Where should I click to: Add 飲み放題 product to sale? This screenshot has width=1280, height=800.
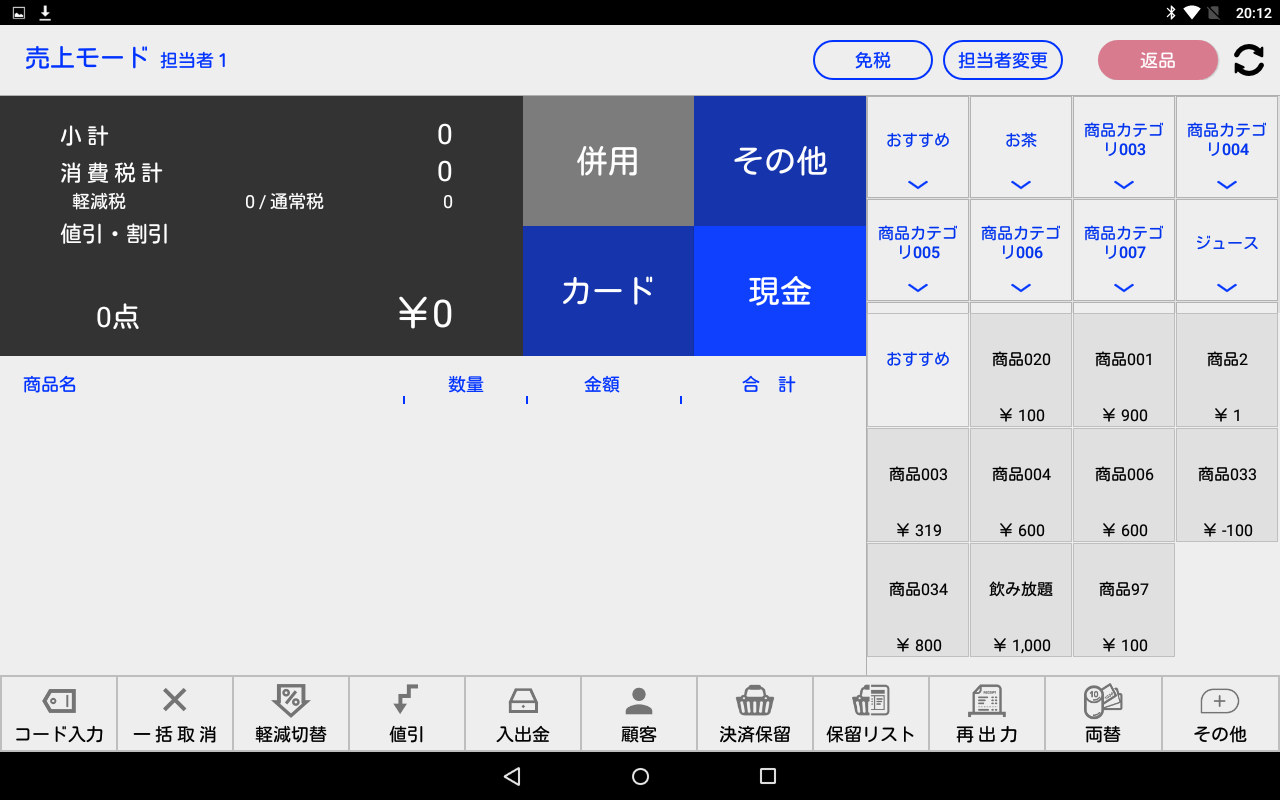(x=1021, y=600)
